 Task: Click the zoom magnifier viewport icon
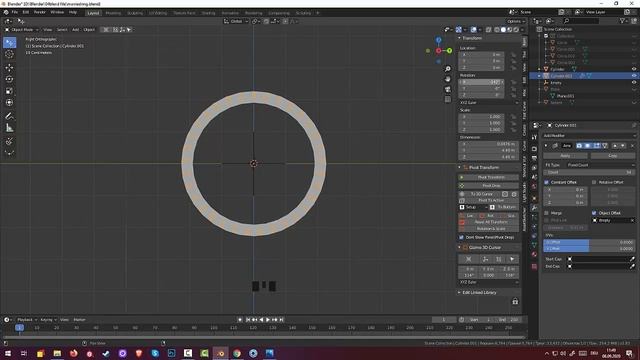pos(448,69)
